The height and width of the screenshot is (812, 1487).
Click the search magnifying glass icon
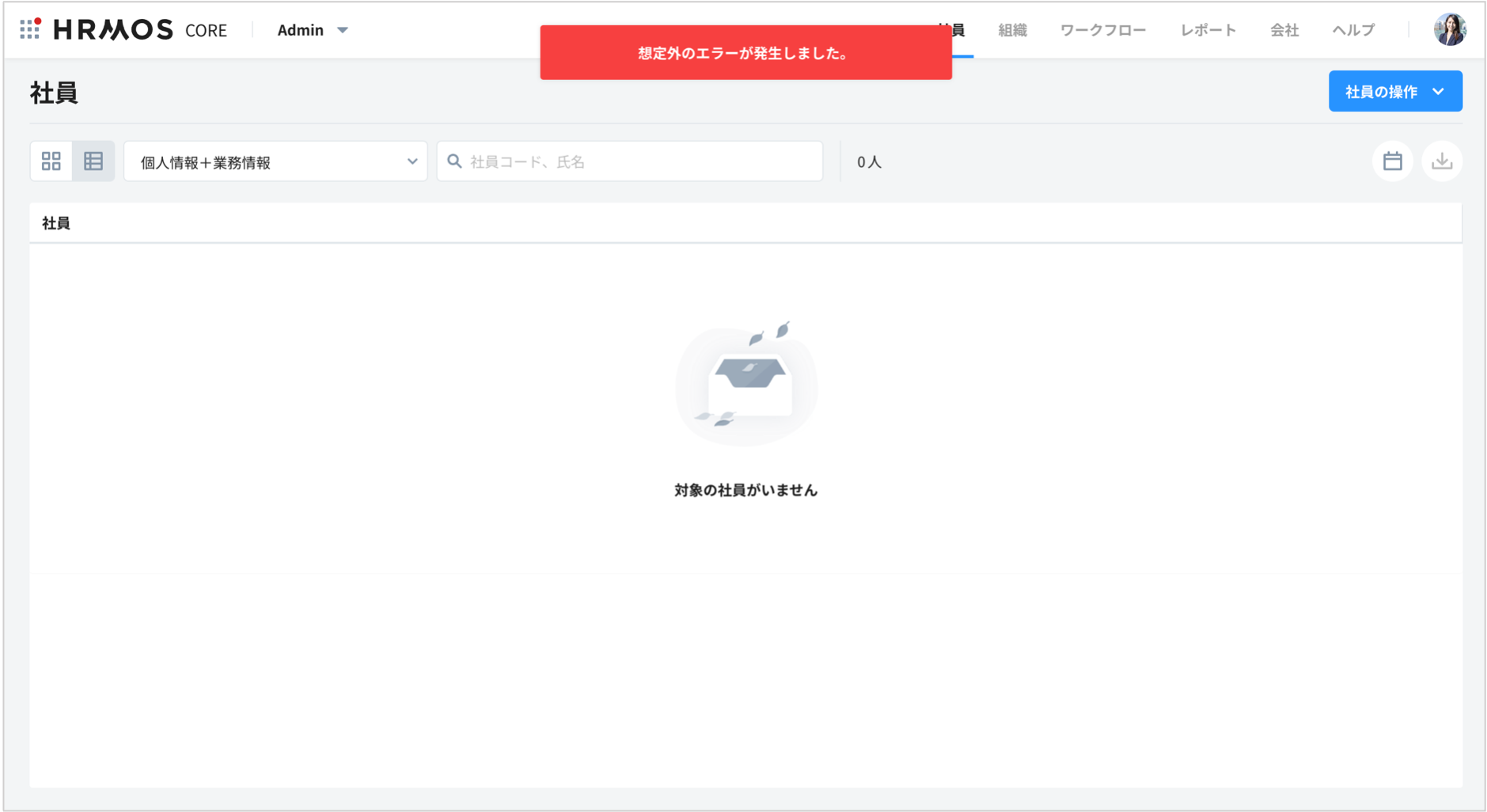pos(454,161)
